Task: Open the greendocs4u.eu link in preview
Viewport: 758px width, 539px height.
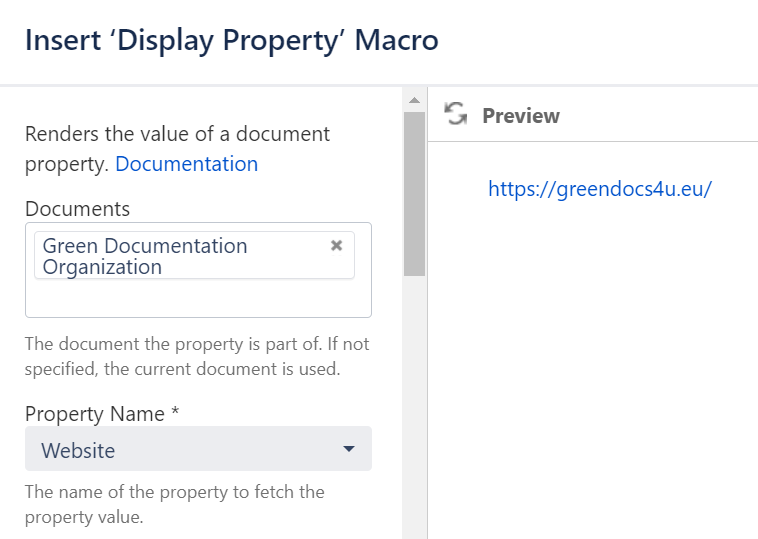Action: tap(599, 188)
